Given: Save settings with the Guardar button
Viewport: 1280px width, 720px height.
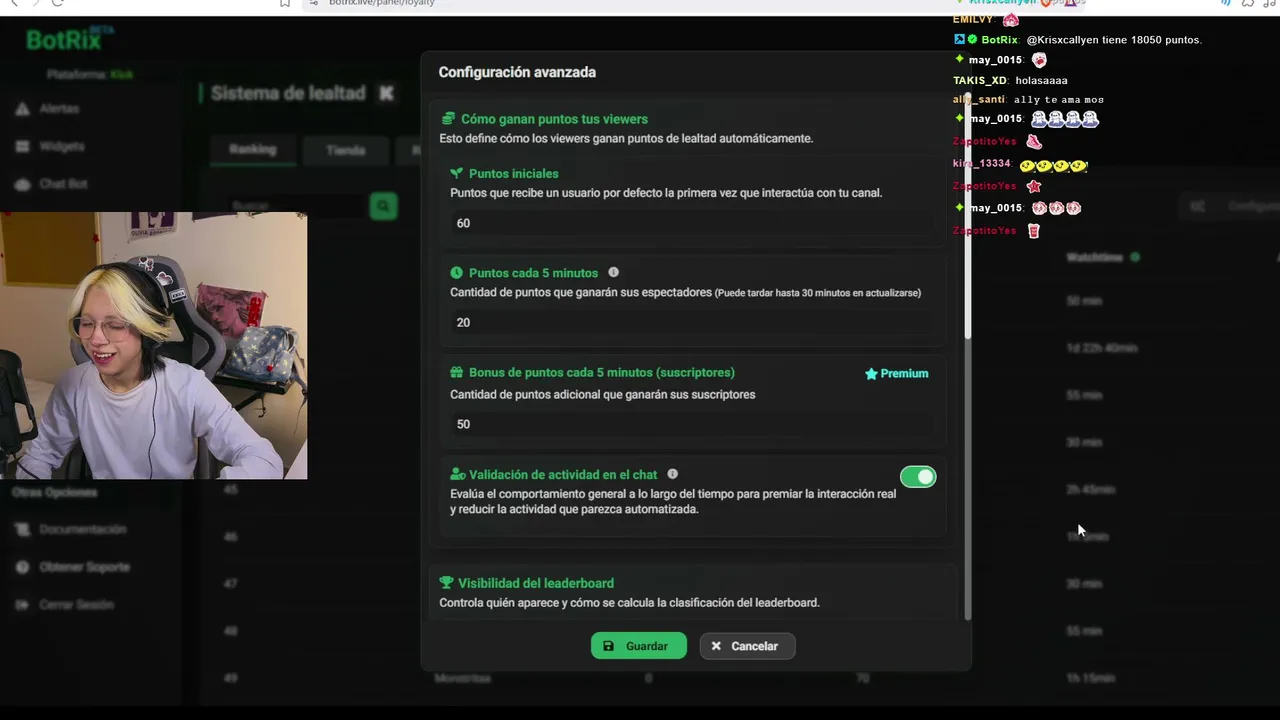Looking at the screenshot, I should (x=639, y=646).
